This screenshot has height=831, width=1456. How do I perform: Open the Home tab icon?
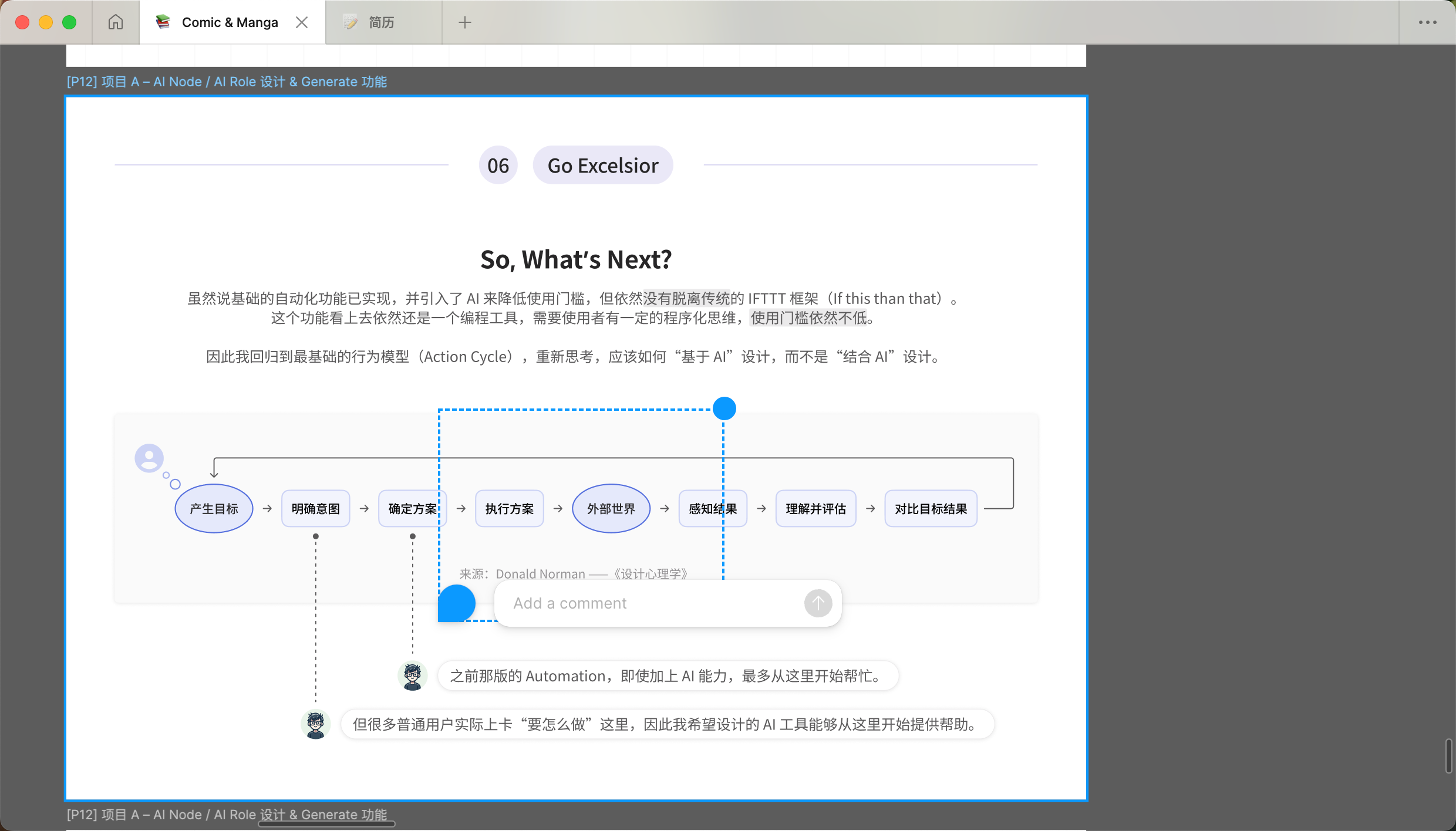click(x=116, y=22)
